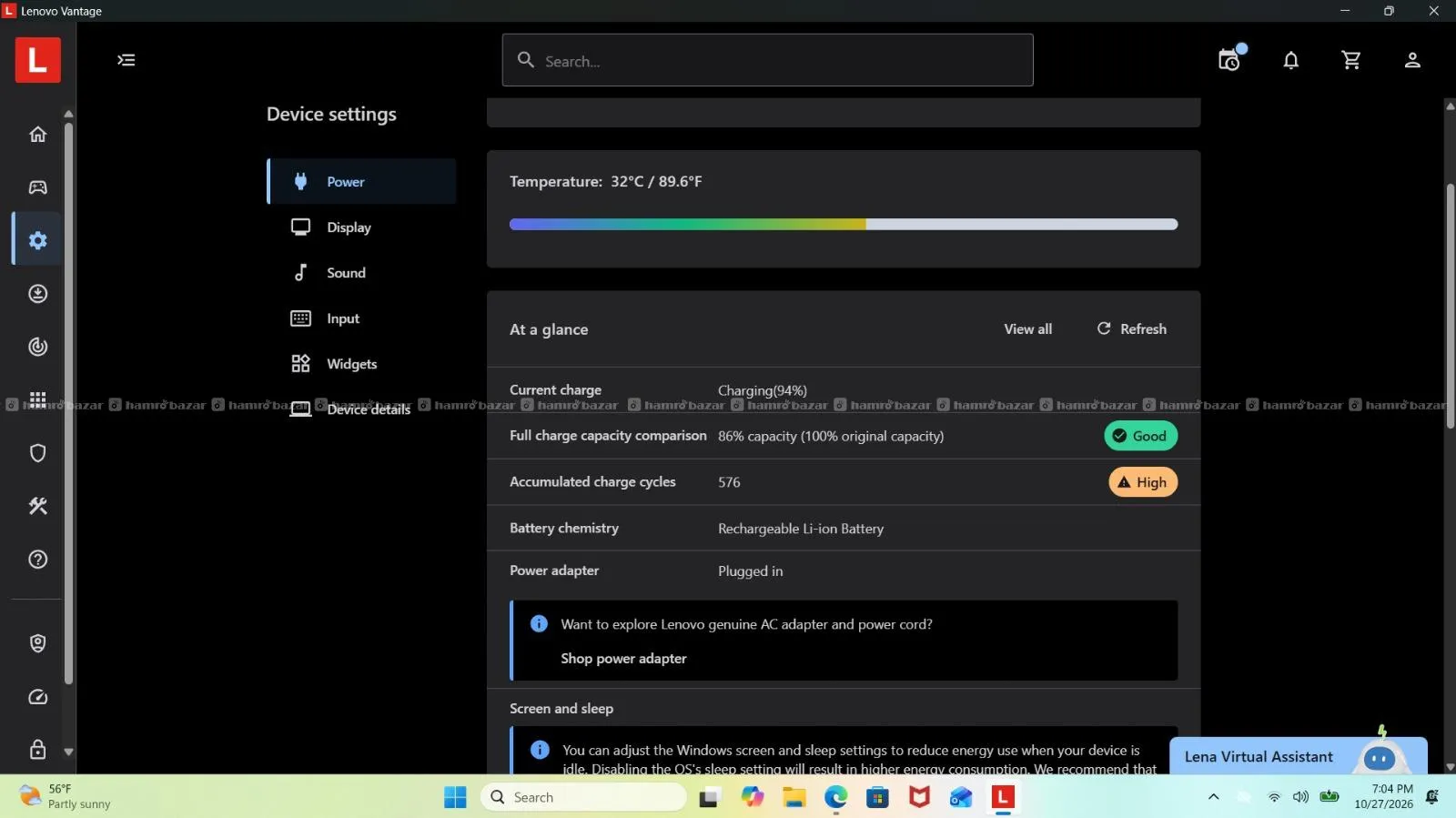Viewport: 1456px width, 818px height.
Task: Open the weather widget on taskbar
Action: pos(66,796)
